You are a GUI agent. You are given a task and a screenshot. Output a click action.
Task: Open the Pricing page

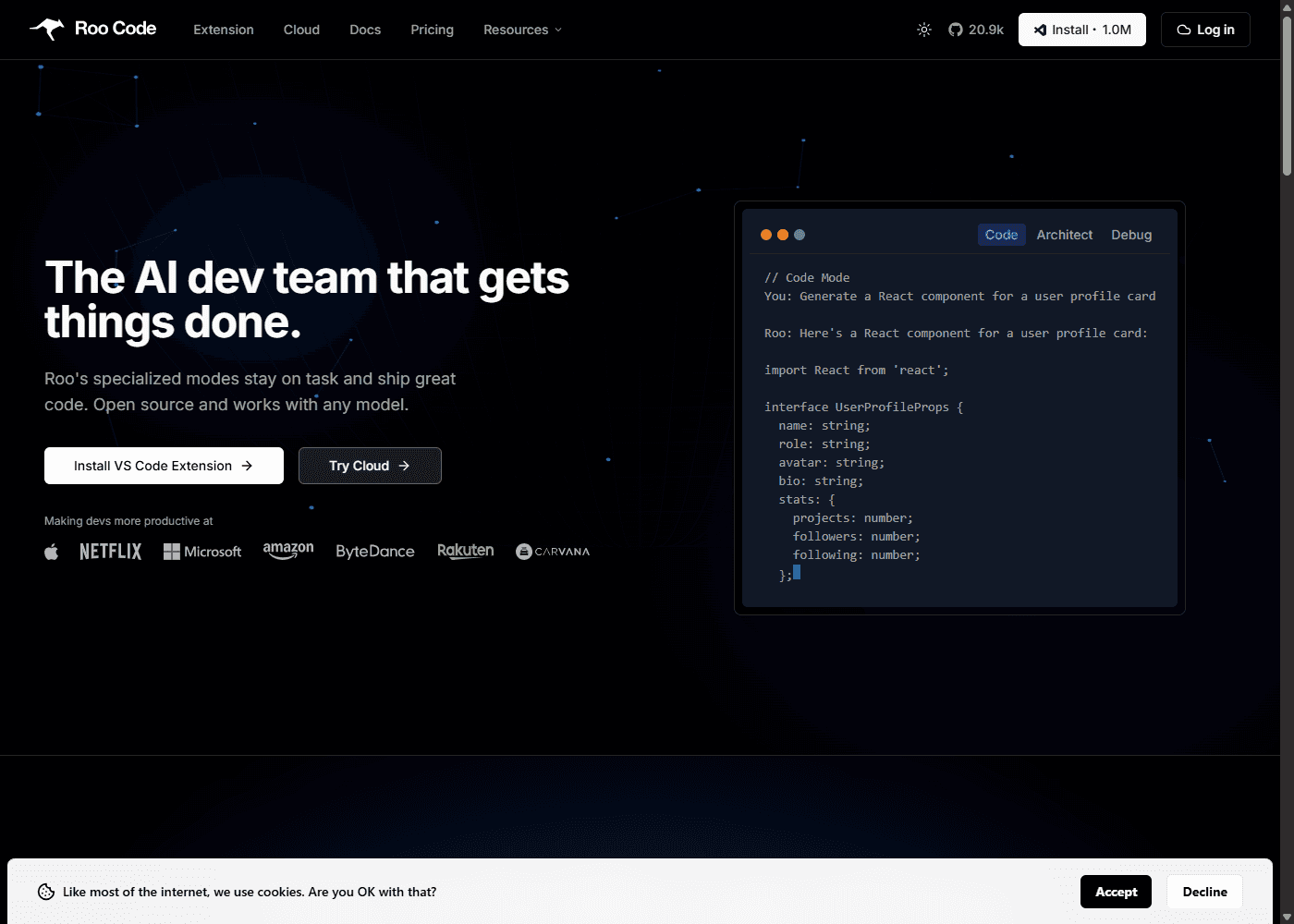[432, 30]
